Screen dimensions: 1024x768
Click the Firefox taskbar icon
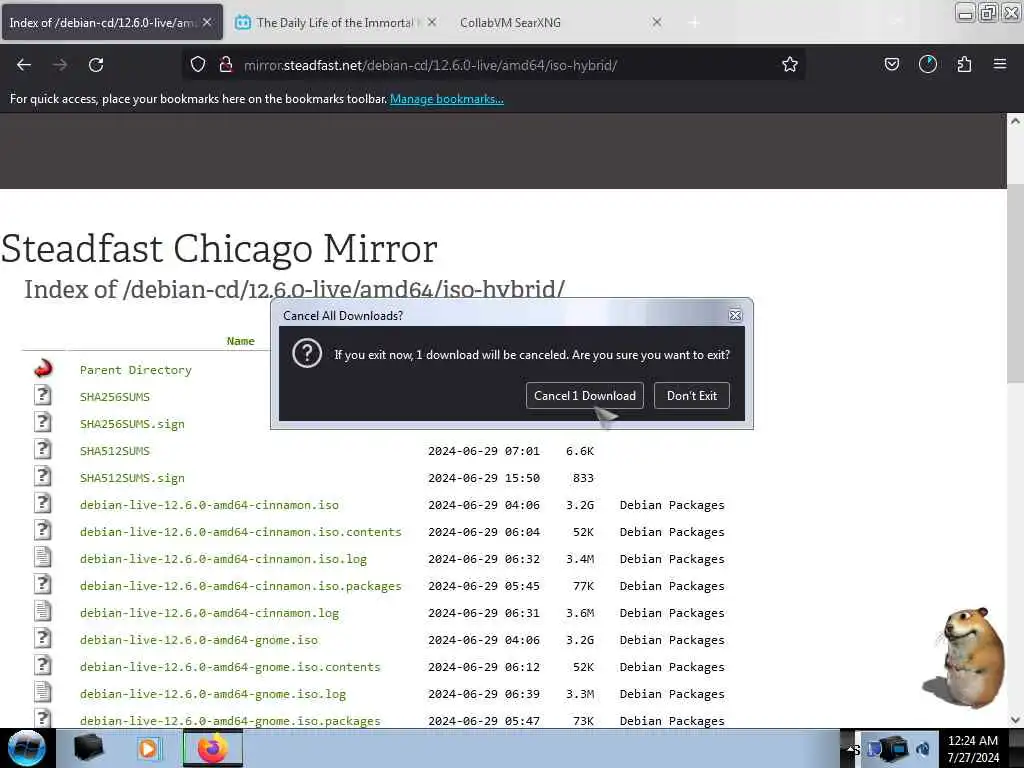point(213,748)
